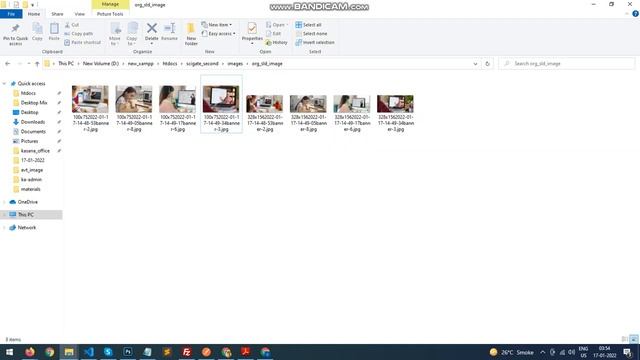Open 17-01-2022 folder in sidebar
This screenshot has height=360, width=640.
click(32, 160)
